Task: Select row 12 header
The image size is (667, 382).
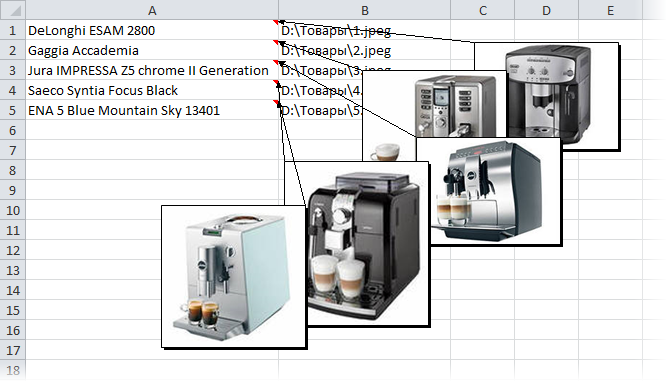Action: [13, 250]
